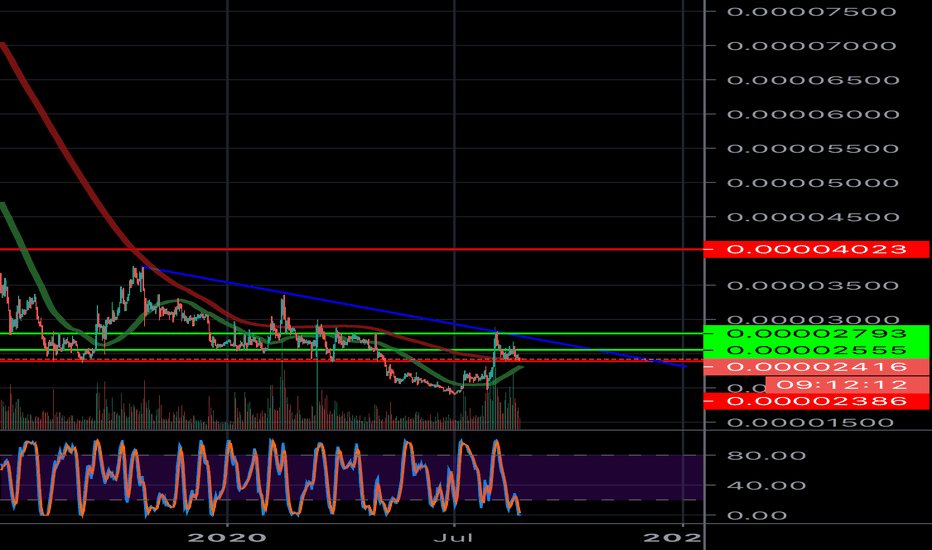This screenshot has height=550, width=932.
Task: Click the 0.00003500 price scale value
Action: coord(813,285)
